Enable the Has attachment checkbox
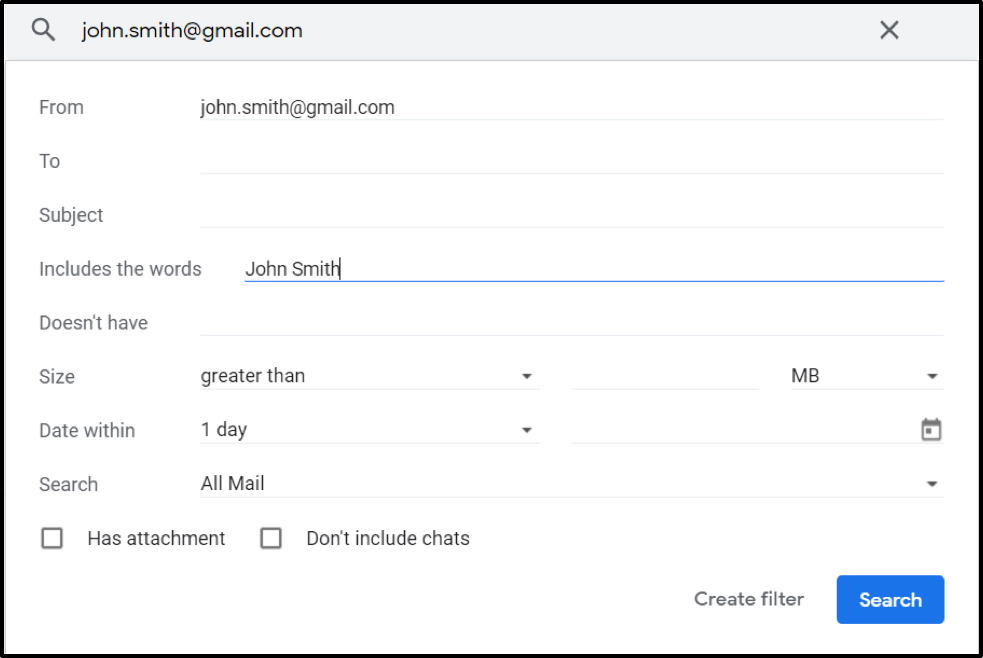The width and height of the screenshot is (983, 658). (52, 539)
